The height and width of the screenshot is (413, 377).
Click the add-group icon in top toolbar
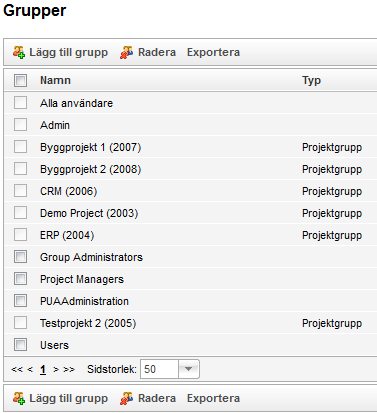(x=19, y=52)
